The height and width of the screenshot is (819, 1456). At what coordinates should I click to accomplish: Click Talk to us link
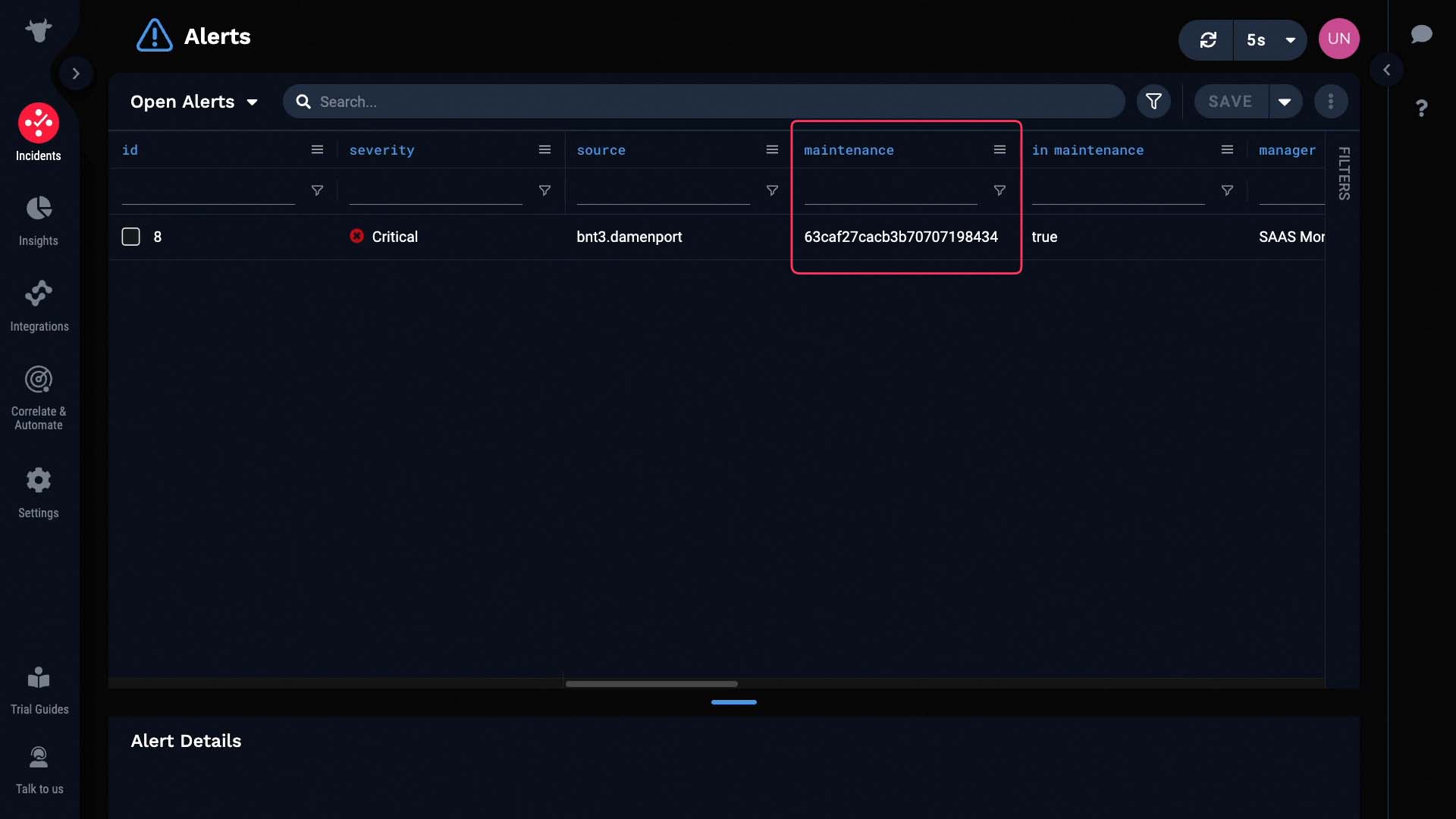coord(39,770)
